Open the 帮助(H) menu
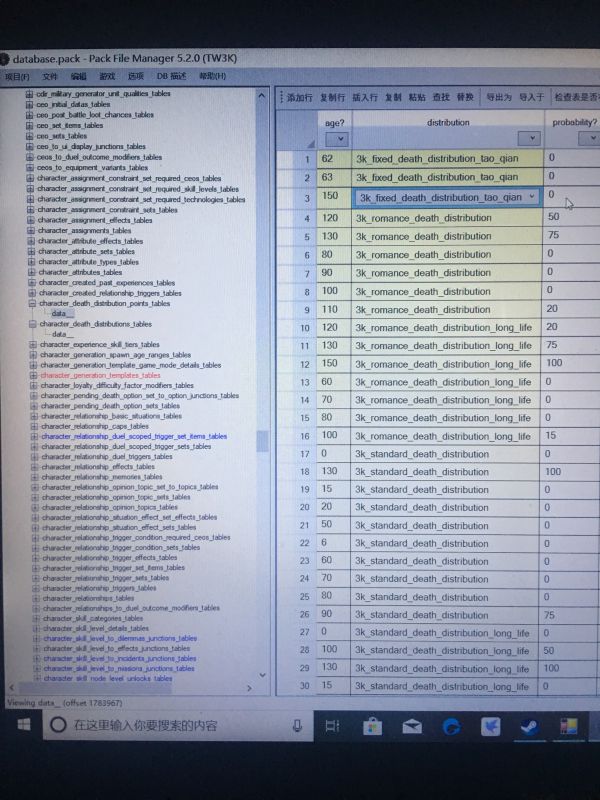 [213, 76]
